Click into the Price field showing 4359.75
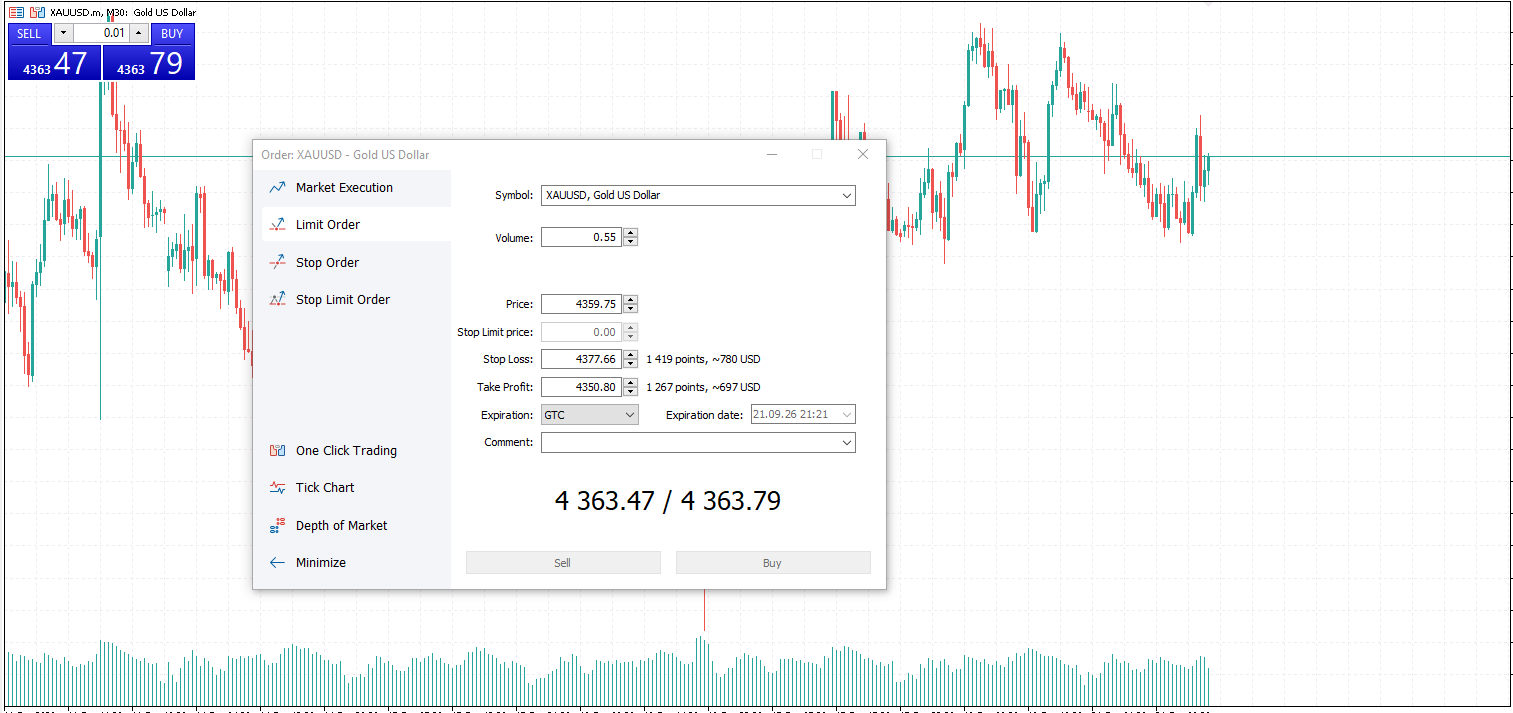This screenshot has width=1513, height=713. tap(581, 304)
